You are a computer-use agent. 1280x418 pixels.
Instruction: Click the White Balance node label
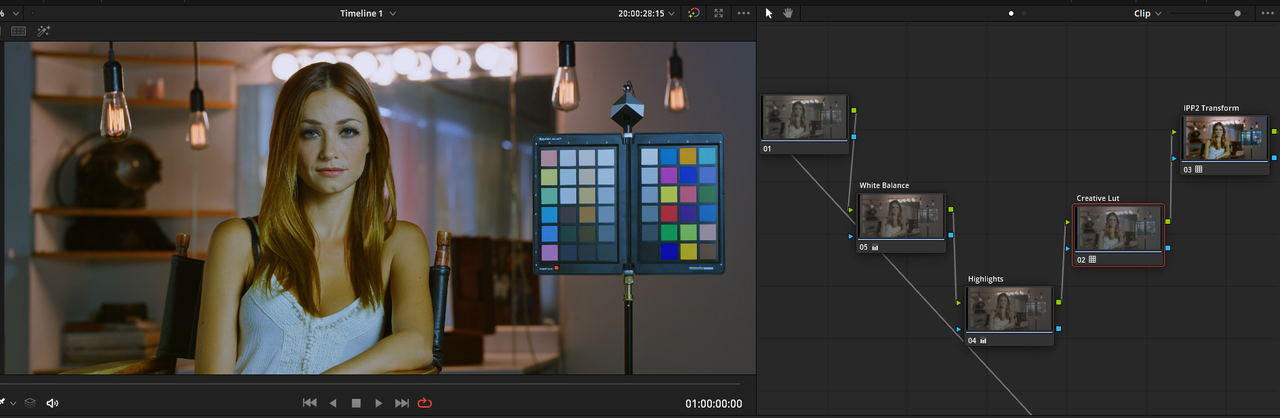884,186
